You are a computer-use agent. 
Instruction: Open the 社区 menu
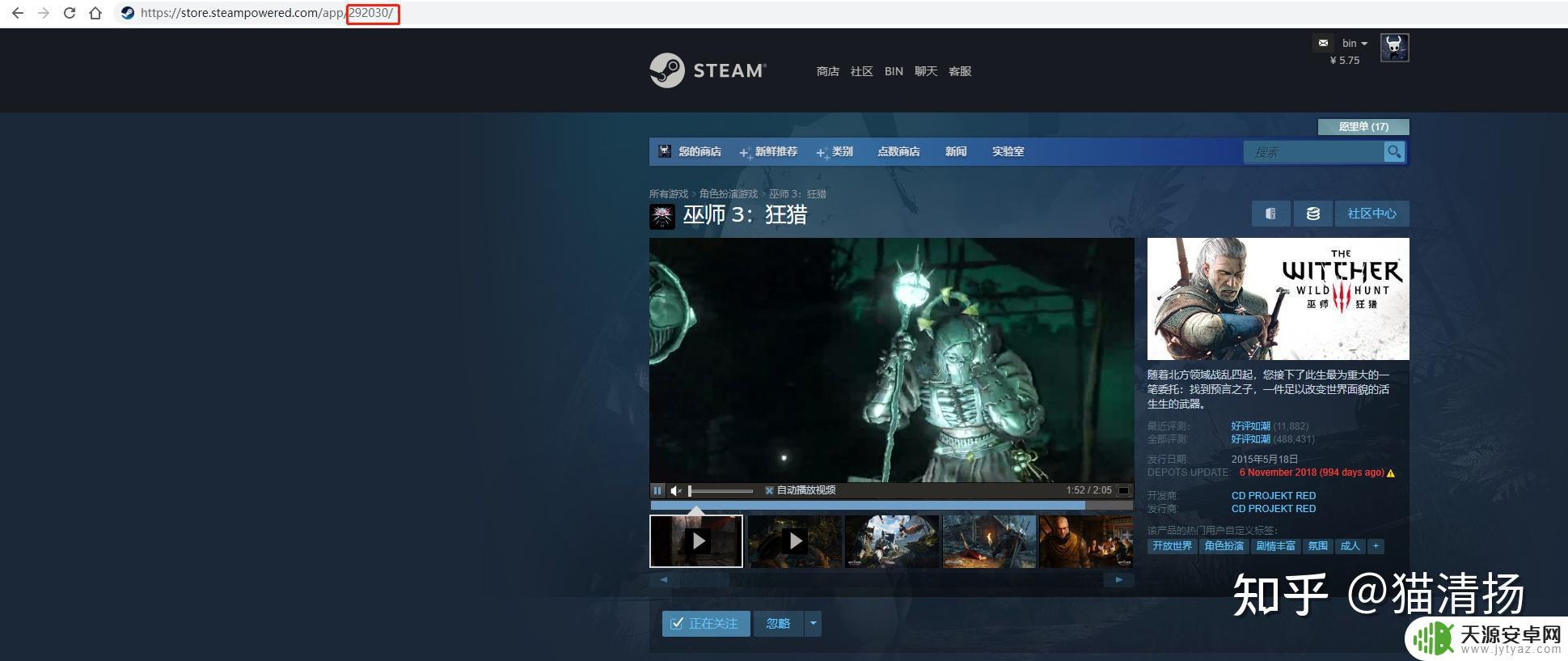click(861, 71)
